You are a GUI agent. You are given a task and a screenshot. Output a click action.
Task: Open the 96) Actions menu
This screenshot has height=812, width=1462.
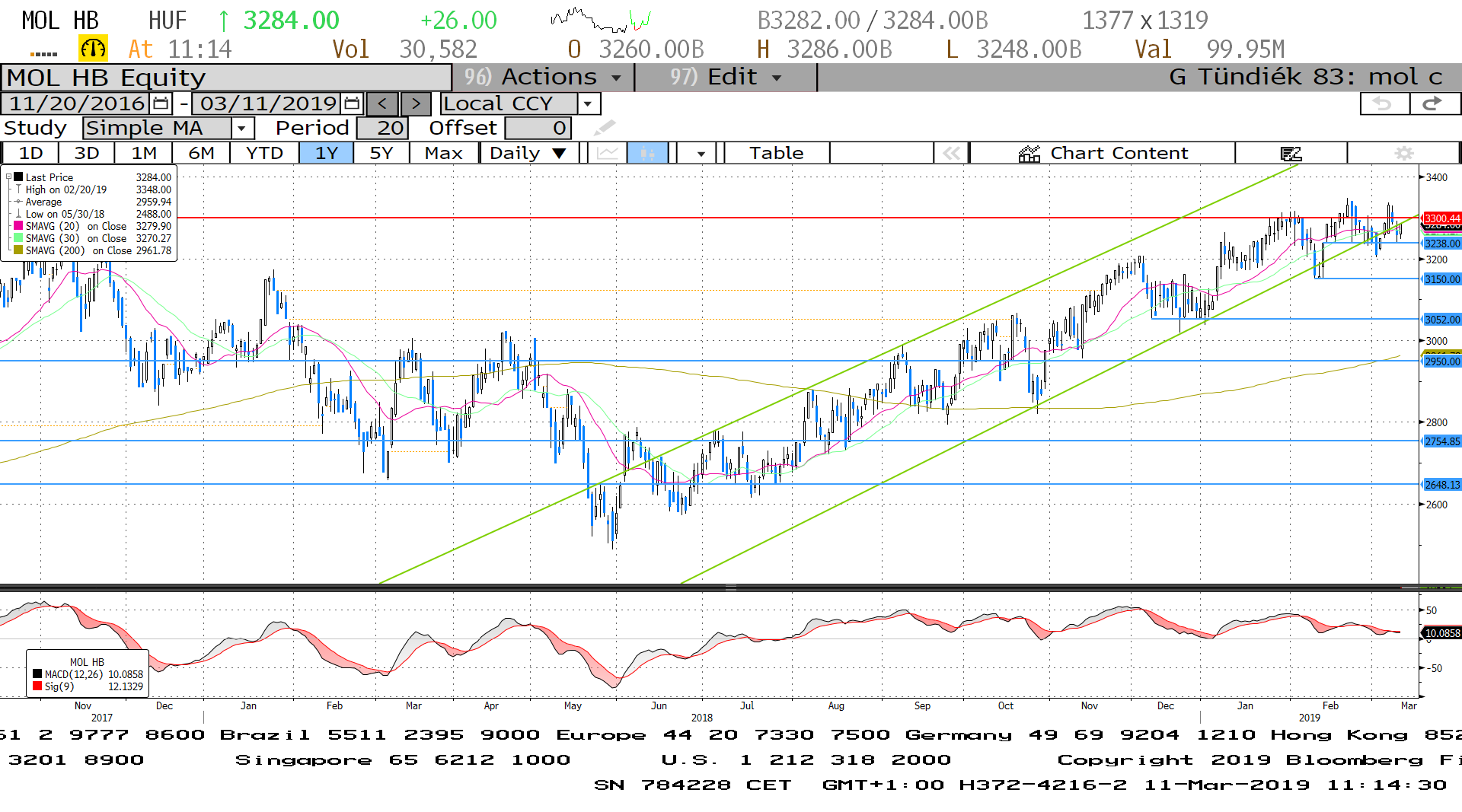[542, 77]
